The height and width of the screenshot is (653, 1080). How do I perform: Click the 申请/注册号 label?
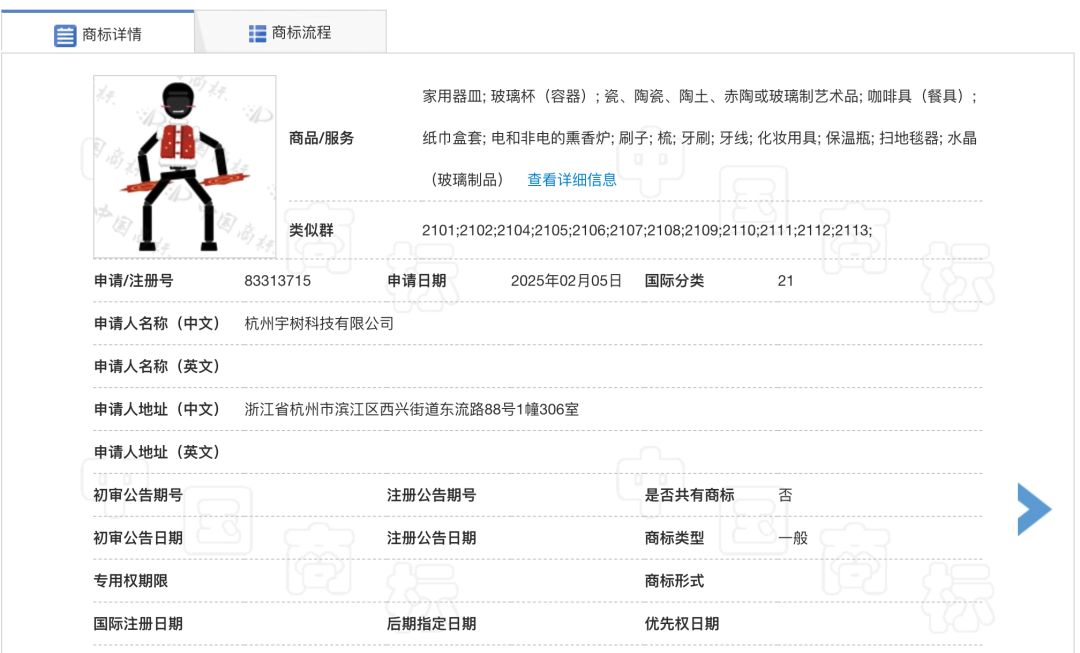click(x=134, y=281)
